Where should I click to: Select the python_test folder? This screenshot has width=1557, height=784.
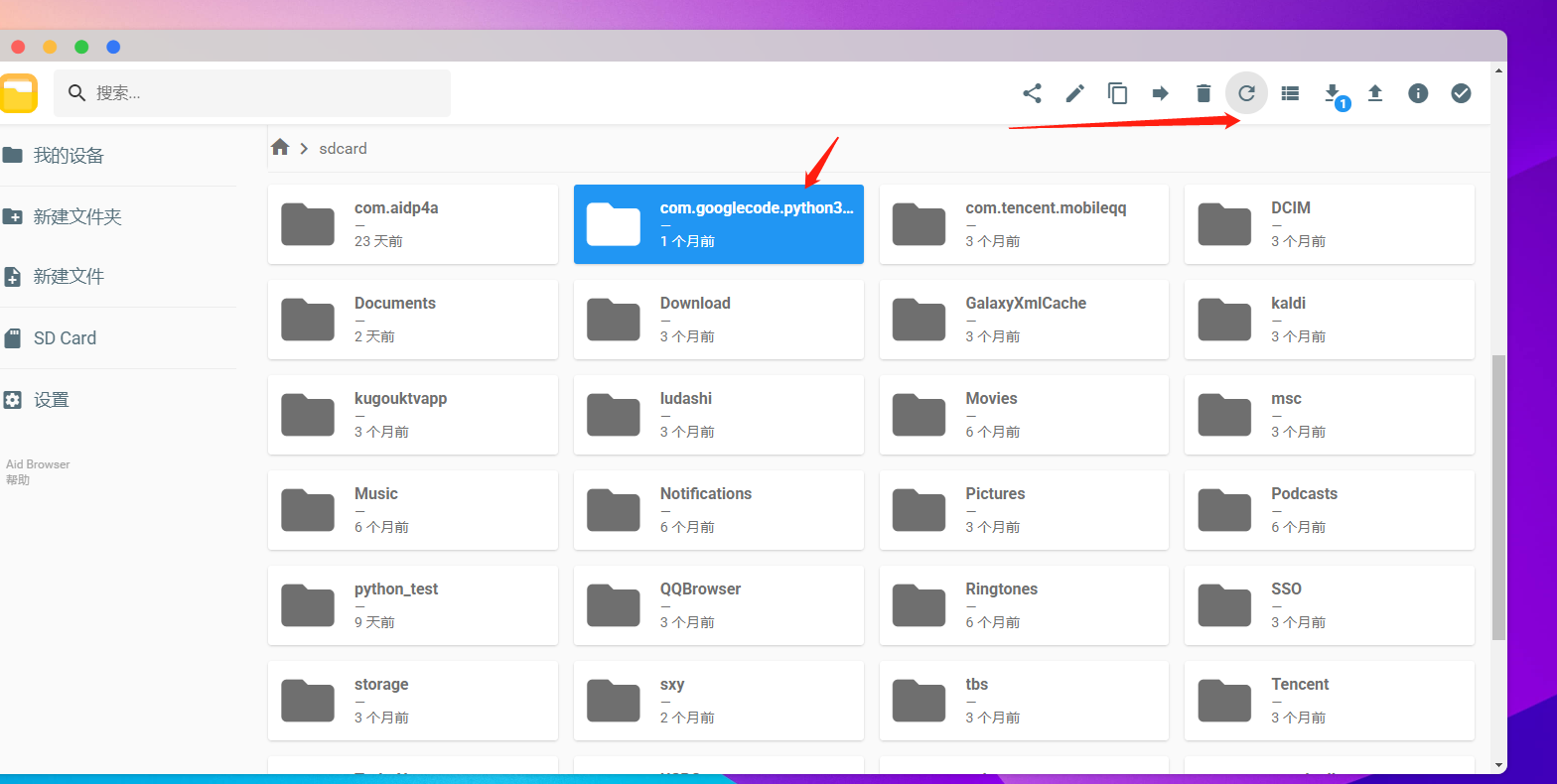click(x=413, y=605)
